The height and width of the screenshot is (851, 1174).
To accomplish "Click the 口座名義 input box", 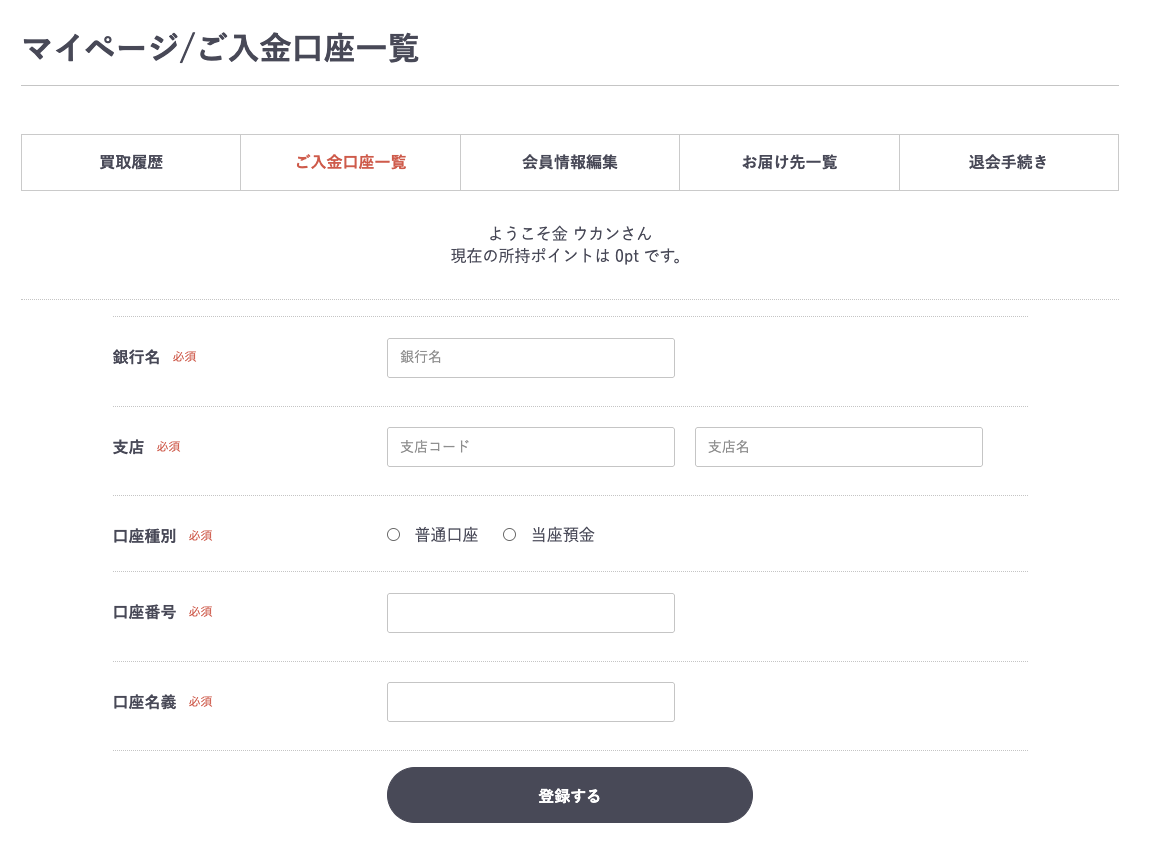I will (x=531, y=702).
